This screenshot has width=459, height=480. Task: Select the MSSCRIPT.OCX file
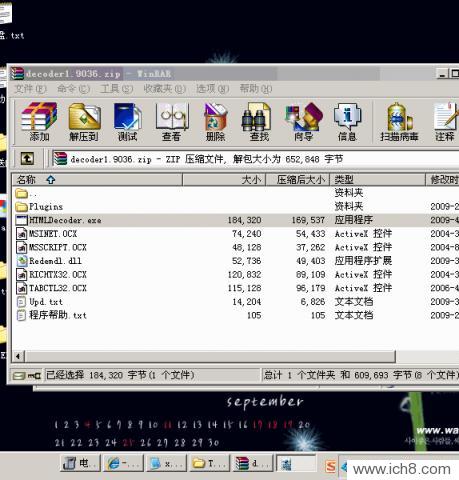coord(235,247)
